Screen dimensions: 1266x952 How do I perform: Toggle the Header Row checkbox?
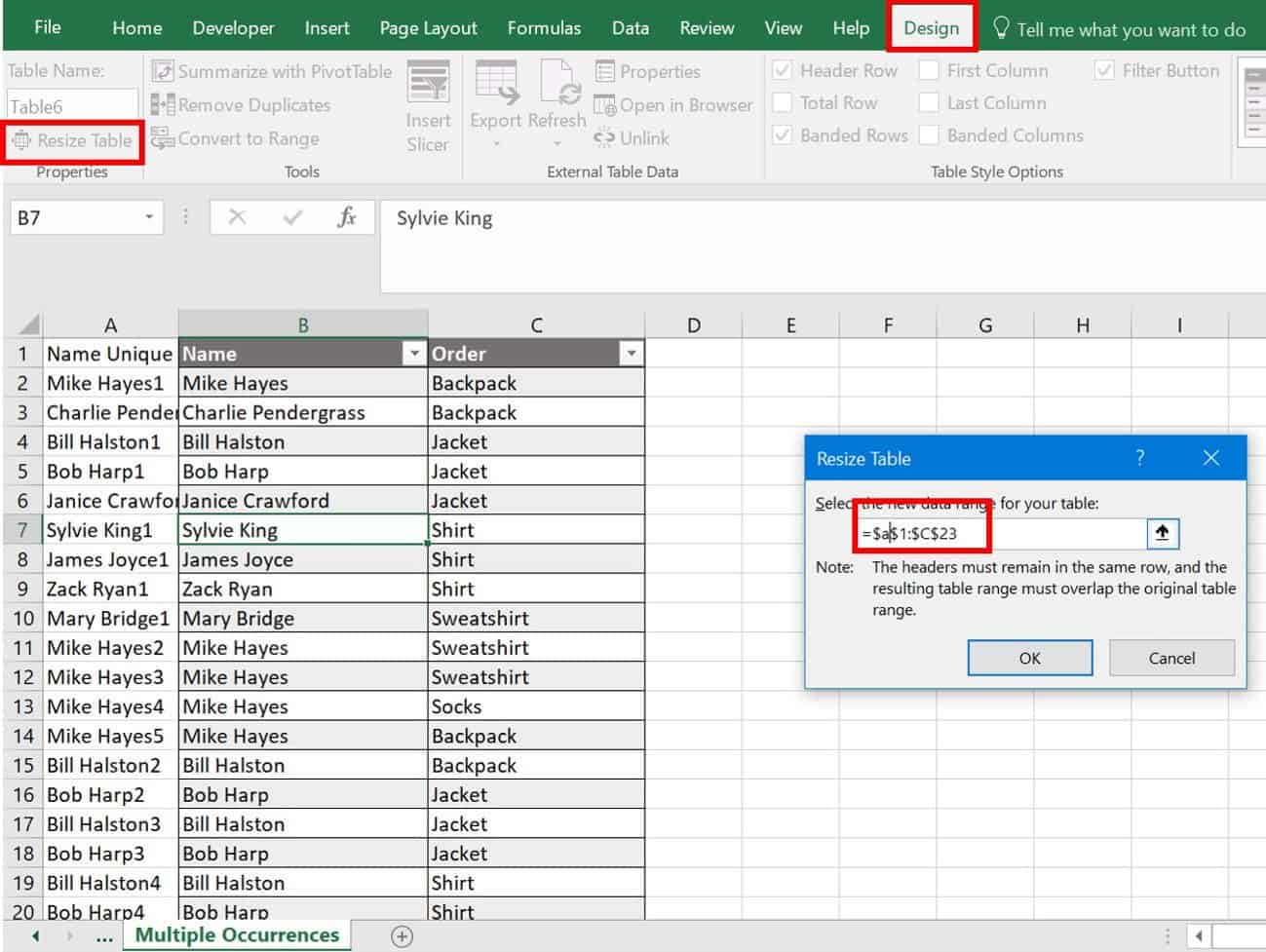click(783, 70)
